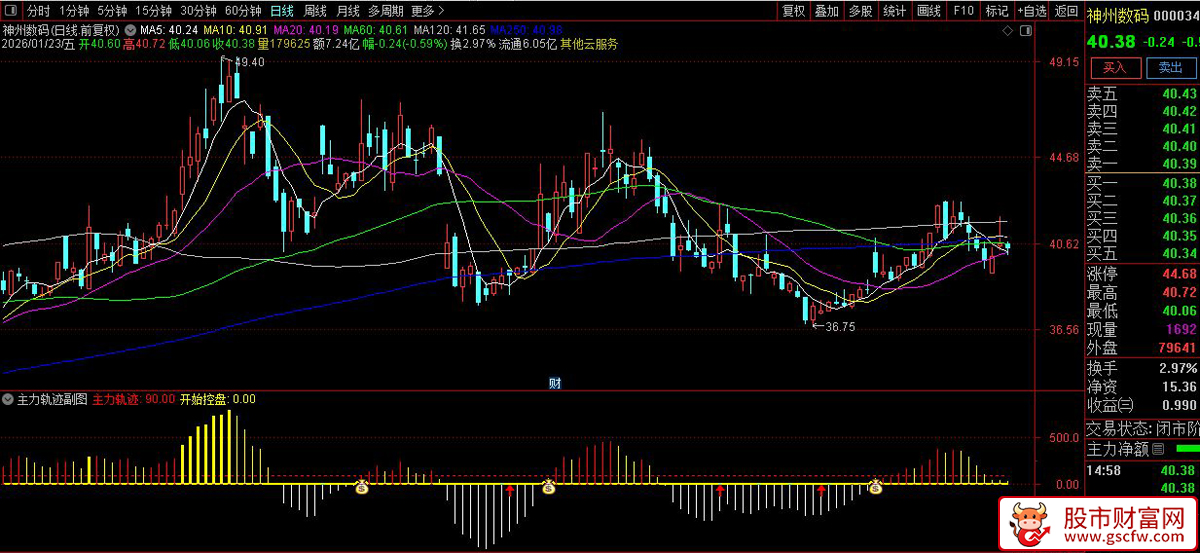The height and width of the screenshot is (553, 1200).
Task: Select the 日线 daily chart tab
Action: pyautogui.click(x=282, y=11)
